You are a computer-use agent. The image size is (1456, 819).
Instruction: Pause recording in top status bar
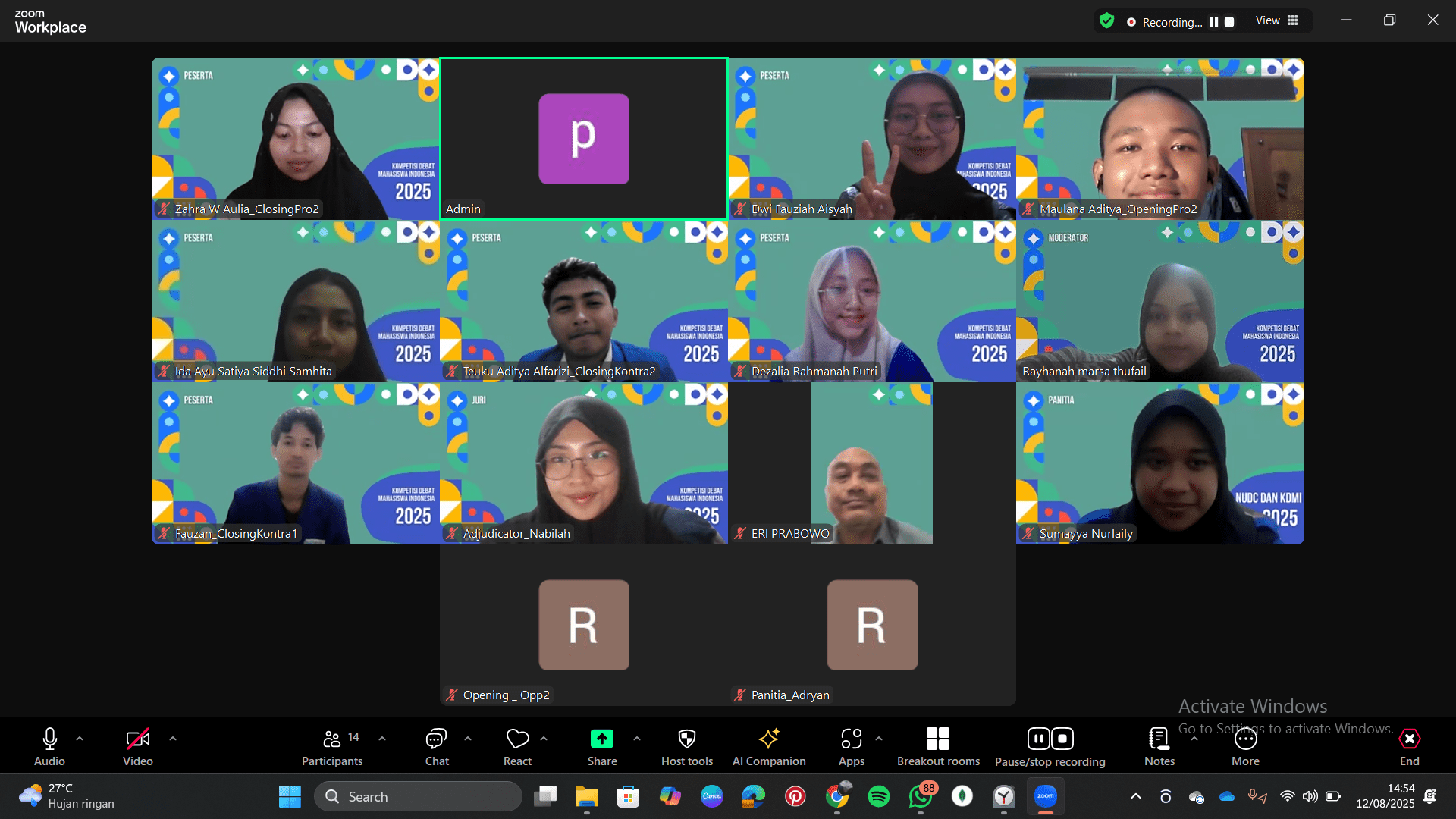pyautogui.click(x=1214, y=22)
